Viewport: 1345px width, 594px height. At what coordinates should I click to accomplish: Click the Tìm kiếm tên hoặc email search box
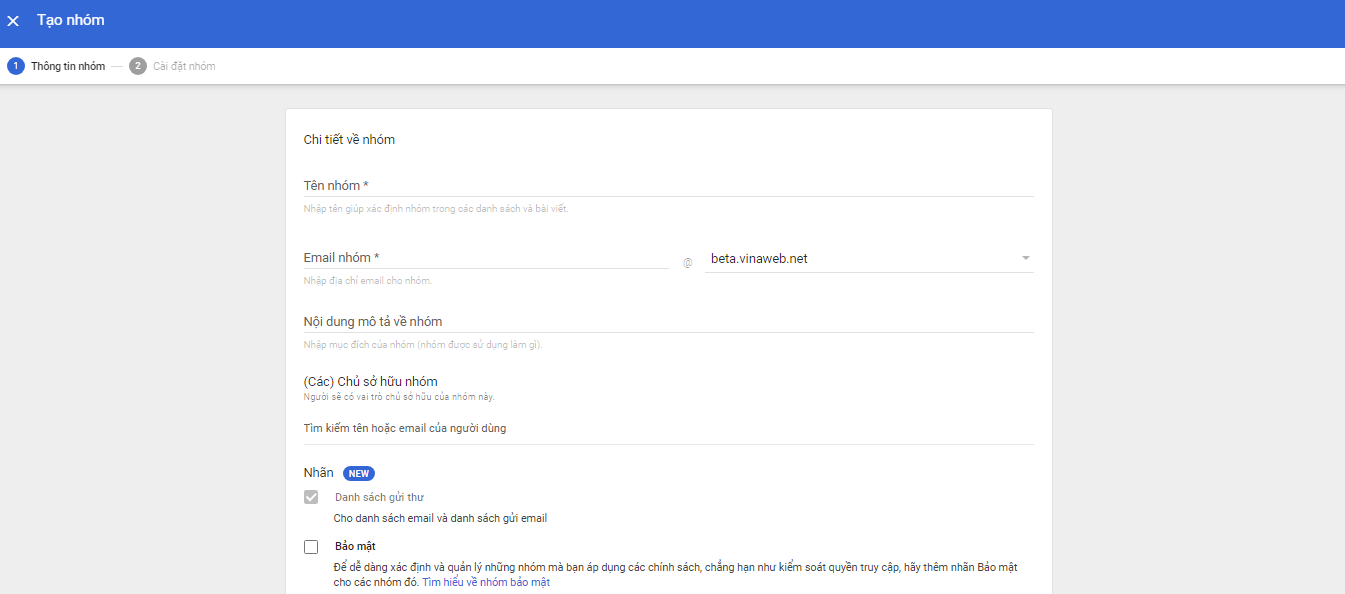tap(668, 429)
